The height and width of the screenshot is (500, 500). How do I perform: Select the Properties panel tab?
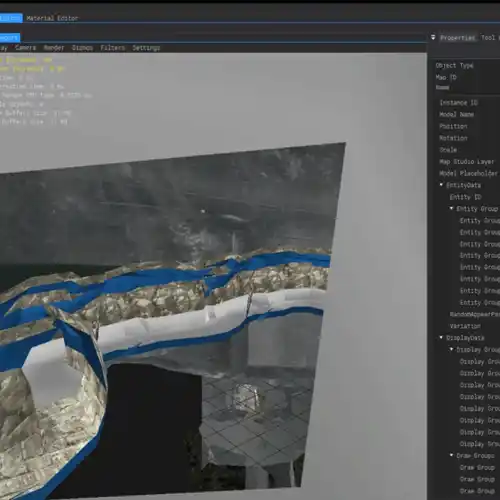[x=457, y=38]
